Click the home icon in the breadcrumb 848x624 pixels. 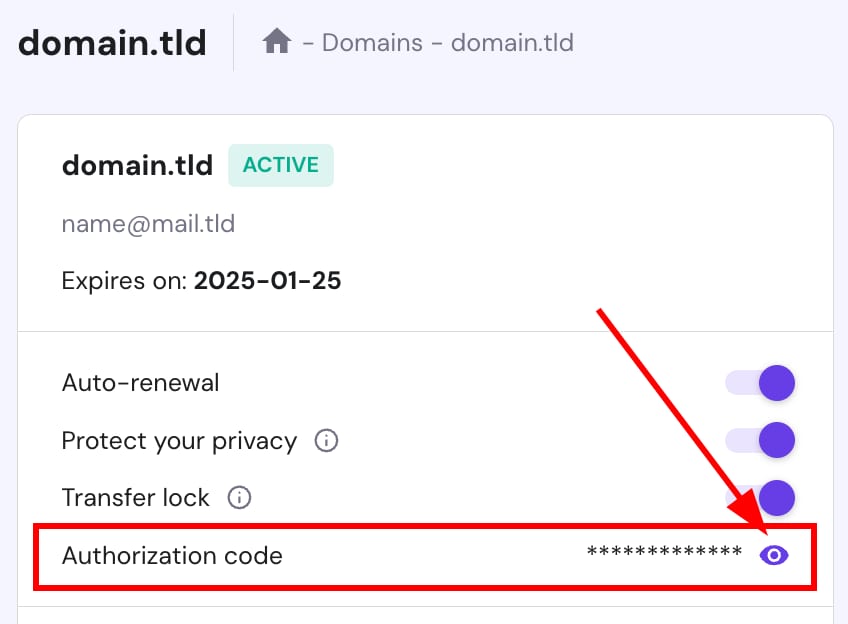[x=277, y=42]
